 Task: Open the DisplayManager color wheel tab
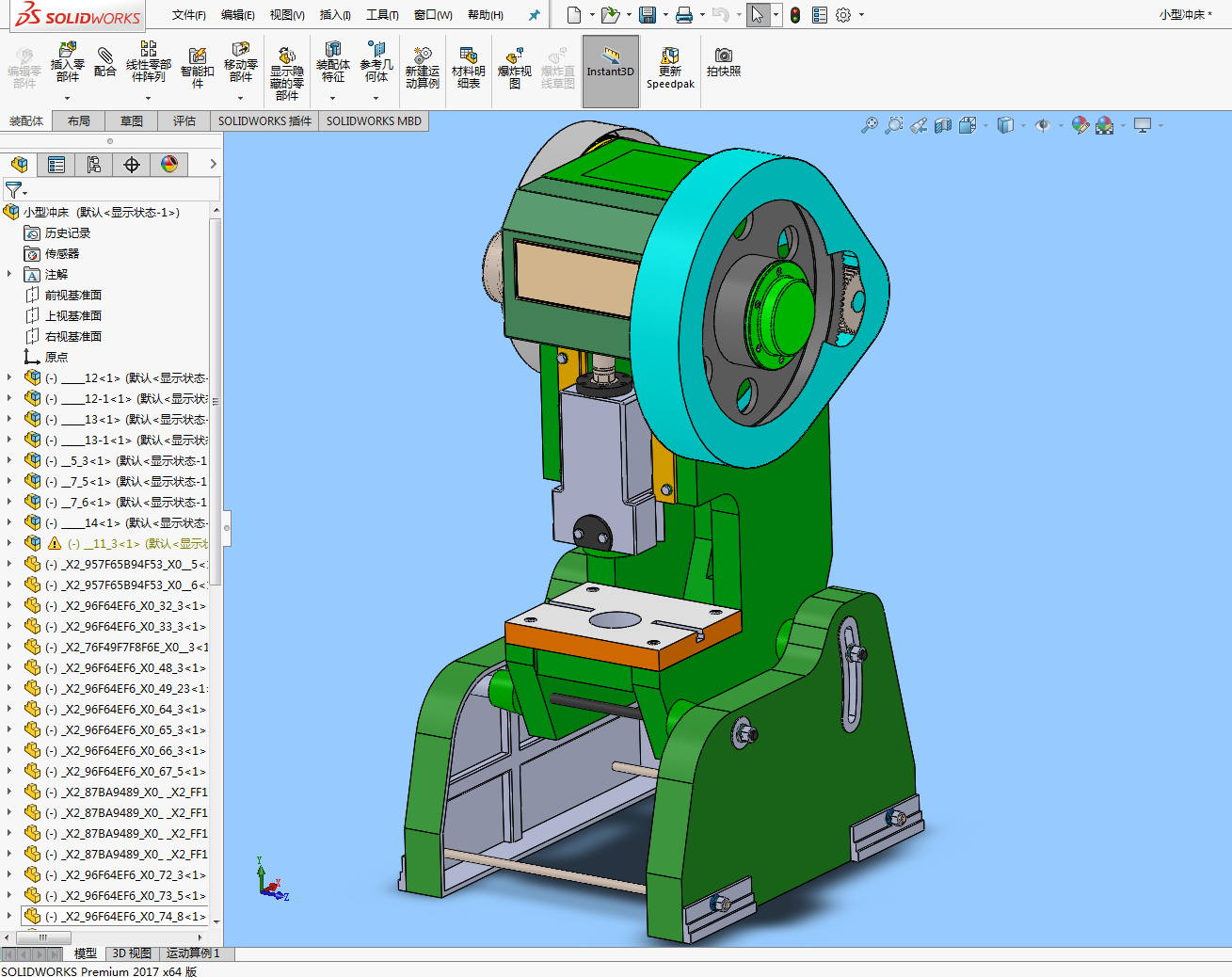(169, 165)
